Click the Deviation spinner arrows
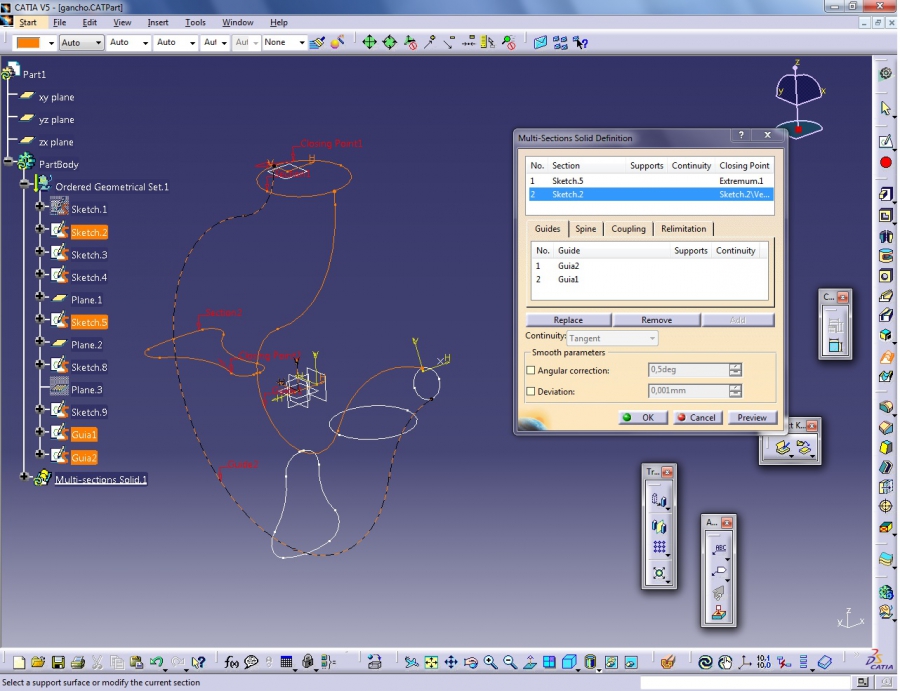Image resolution: width=900 pixels, height=691 pixels. pos(735,391)
